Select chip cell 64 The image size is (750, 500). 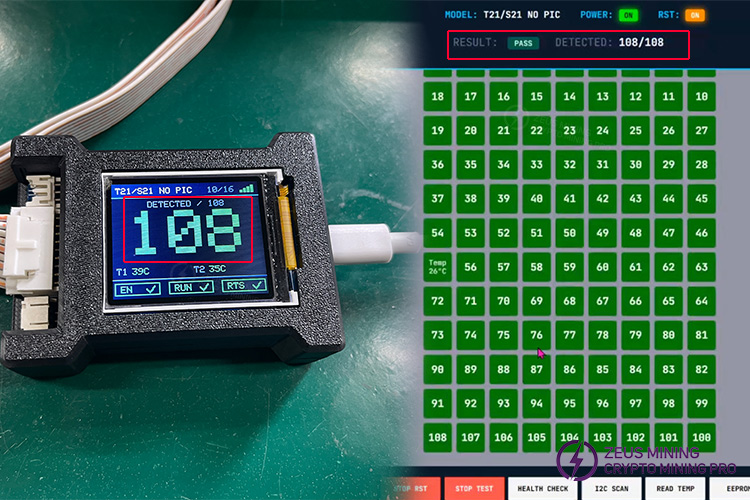coord(701,301)
